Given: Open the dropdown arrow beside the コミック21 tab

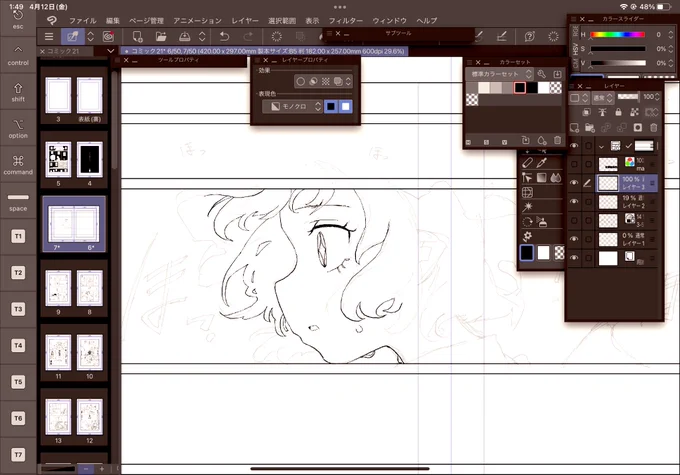Looking at the screenshot, I should (111, 51).
